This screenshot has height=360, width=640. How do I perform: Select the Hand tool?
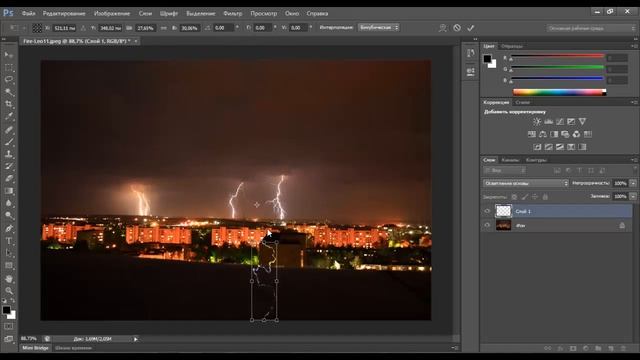tap(9, 279)
